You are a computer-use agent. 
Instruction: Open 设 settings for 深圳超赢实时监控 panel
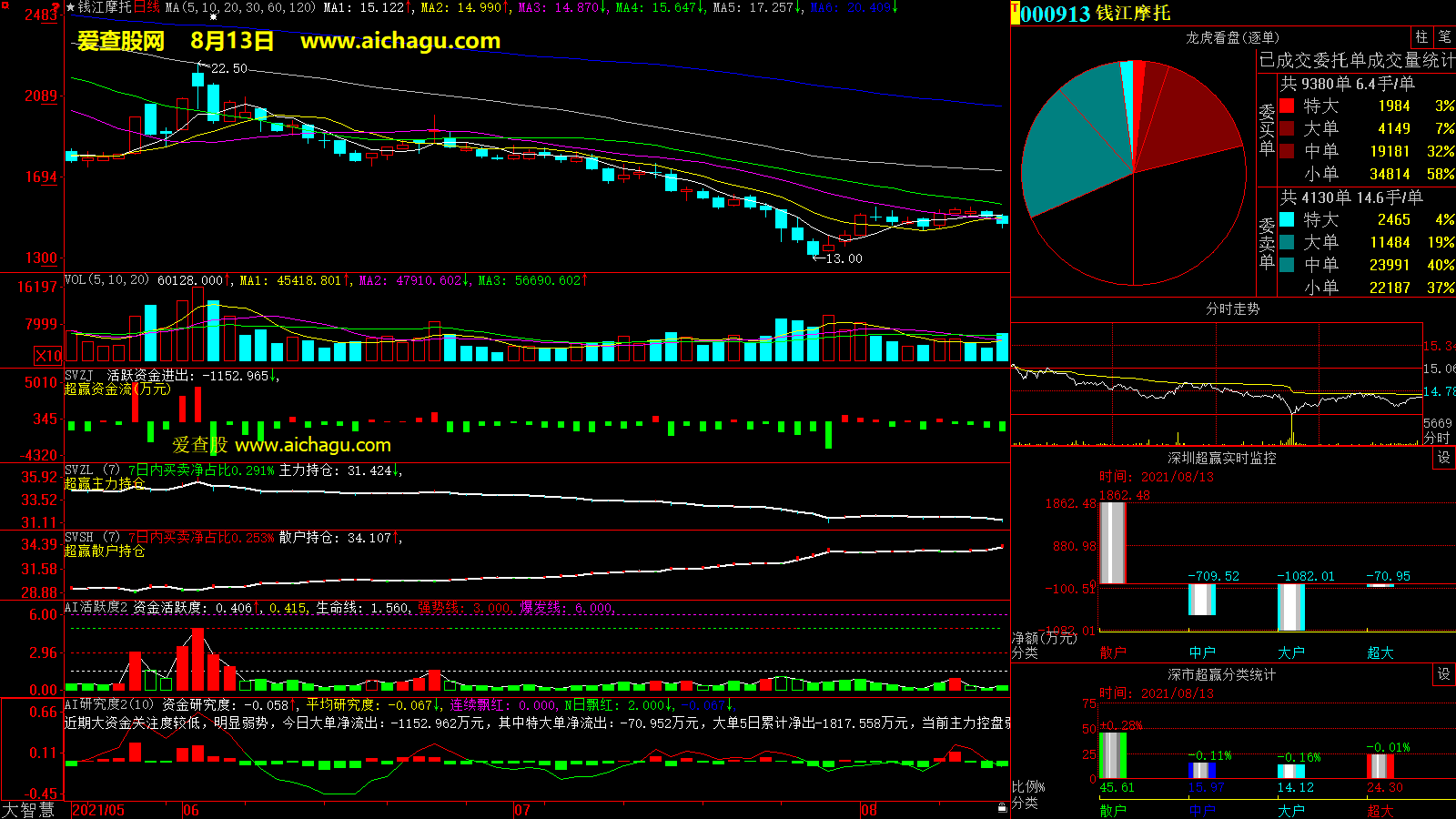(x=1444, y=458)
